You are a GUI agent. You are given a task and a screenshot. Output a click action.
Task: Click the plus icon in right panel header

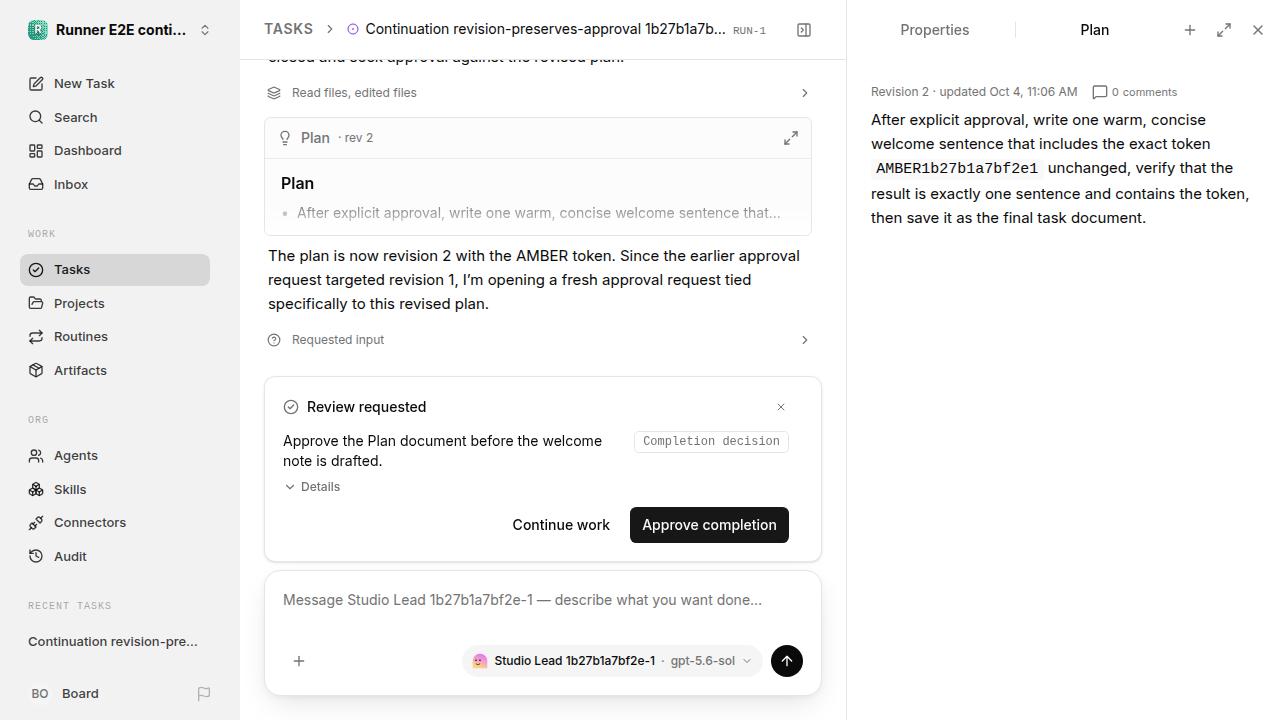[1190, 30]
